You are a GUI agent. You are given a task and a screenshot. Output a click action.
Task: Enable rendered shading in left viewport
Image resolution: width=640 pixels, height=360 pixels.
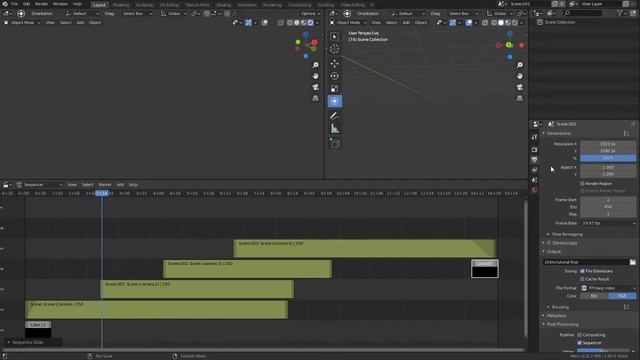tap(311, 23)
